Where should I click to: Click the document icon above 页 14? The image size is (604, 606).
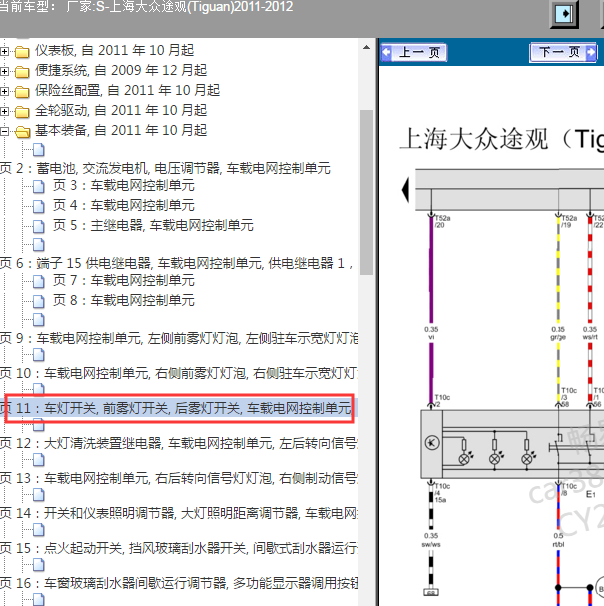point(39,495)
